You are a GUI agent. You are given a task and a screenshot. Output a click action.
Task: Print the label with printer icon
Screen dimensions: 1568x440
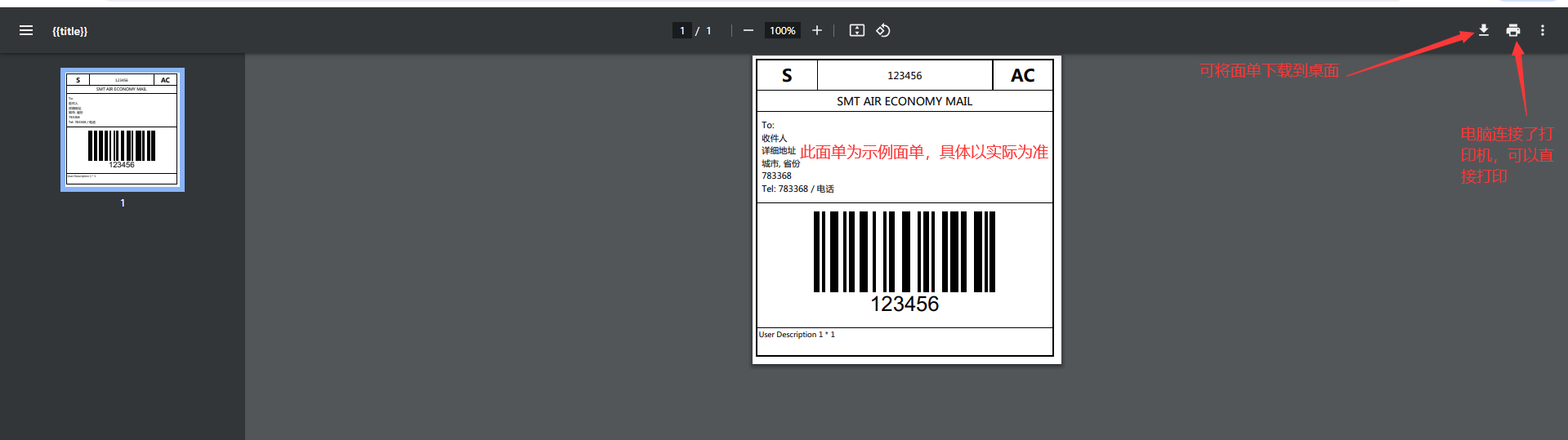click(x=1513, y=30)
